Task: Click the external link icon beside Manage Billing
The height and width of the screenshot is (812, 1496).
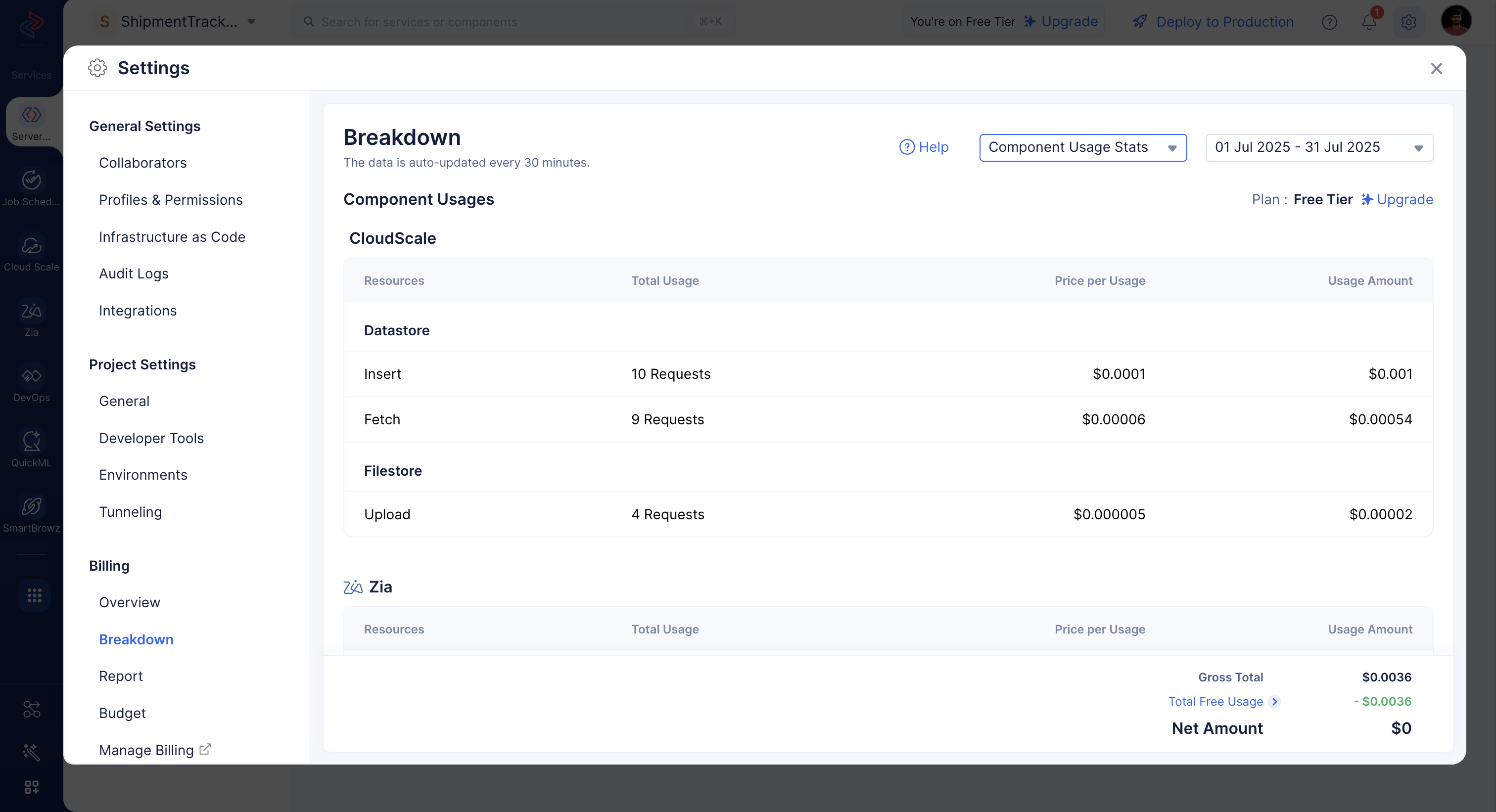Action: tap(205, 749)
